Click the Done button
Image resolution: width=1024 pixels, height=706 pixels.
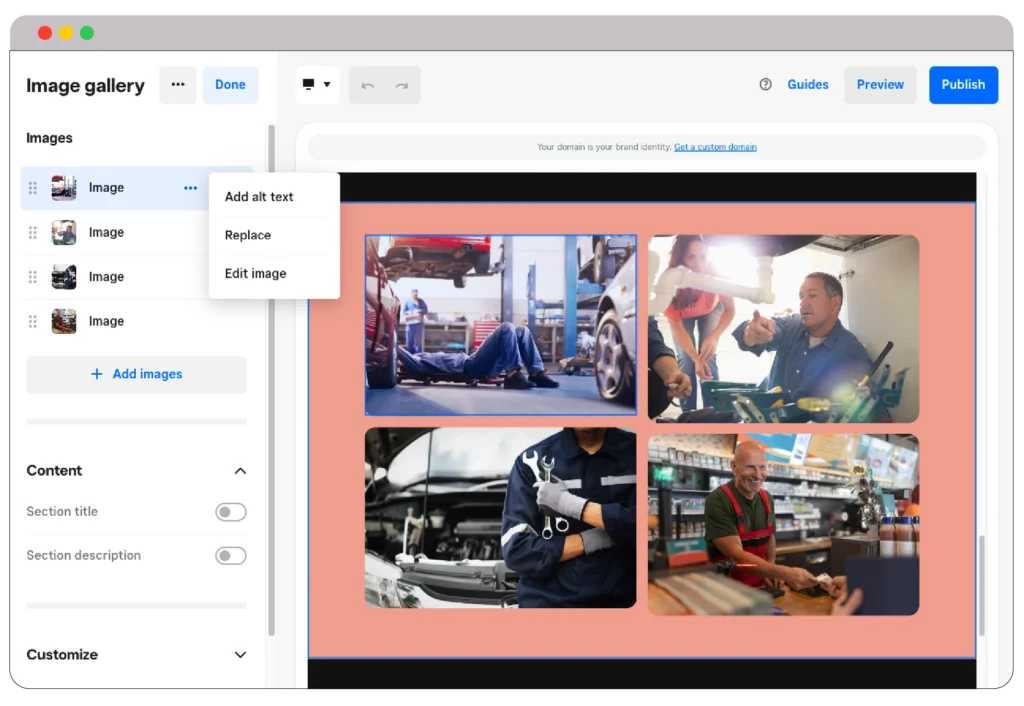coord(230,85)
